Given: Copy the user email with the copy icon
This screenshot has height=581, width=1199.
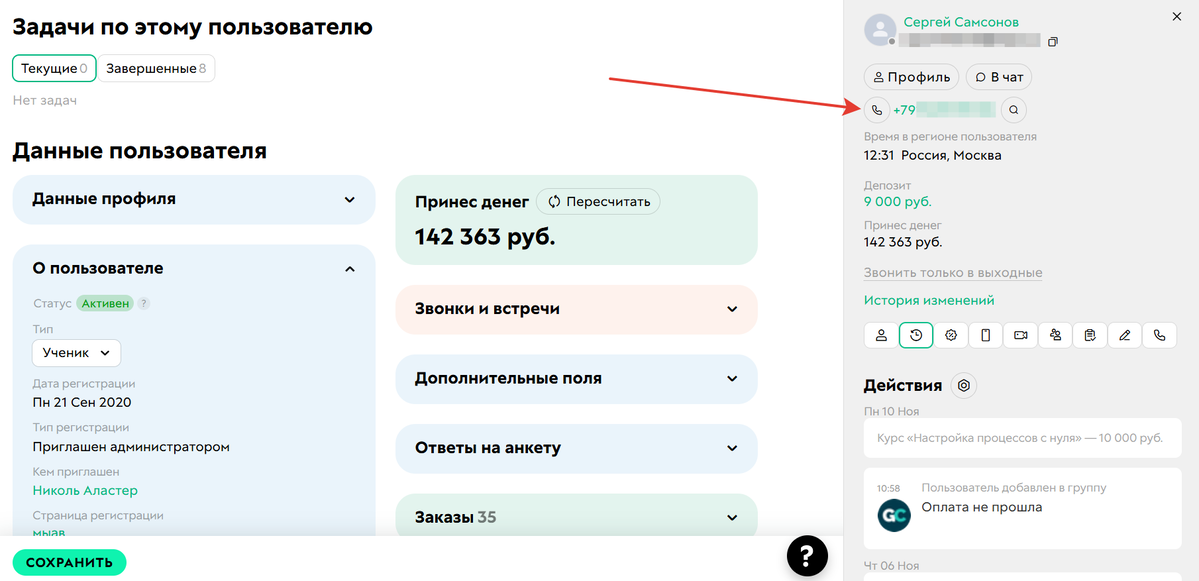Looking at the screenshot, I should click(x=1053, y=42).
